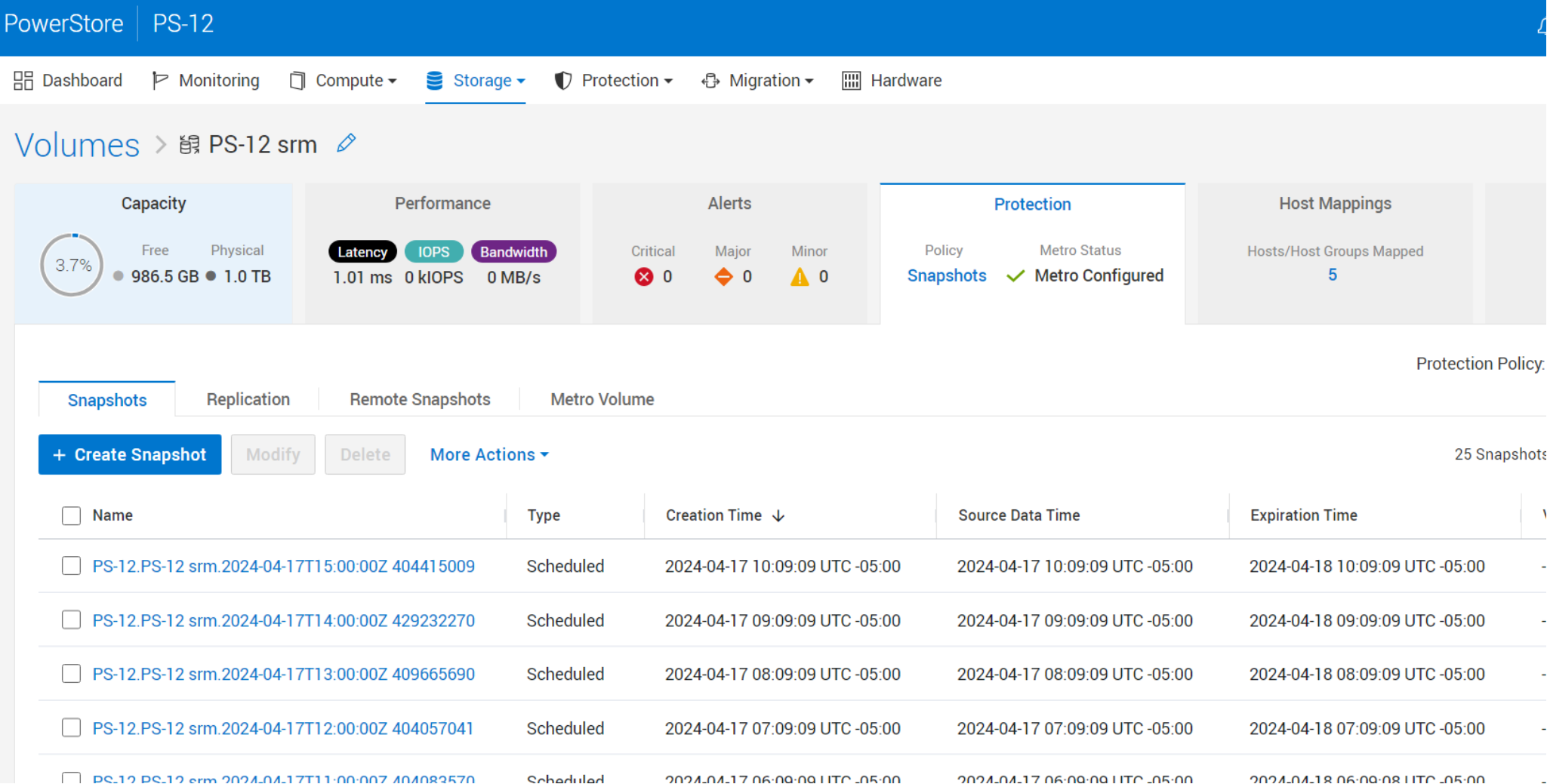Sort by Source Data Time column
Image resolution: width=1547 pixels, height=784 pixels.
[x=1019, y=515]
